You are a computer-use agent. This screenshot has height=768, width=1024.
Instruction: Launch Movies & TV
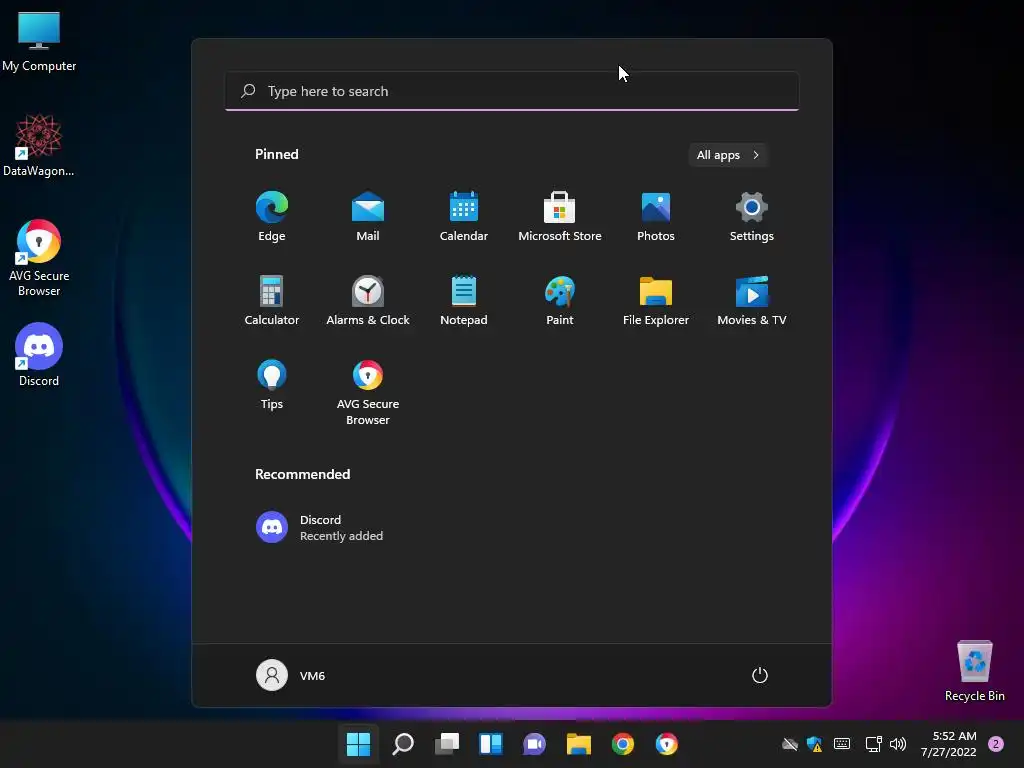[752, 300]
